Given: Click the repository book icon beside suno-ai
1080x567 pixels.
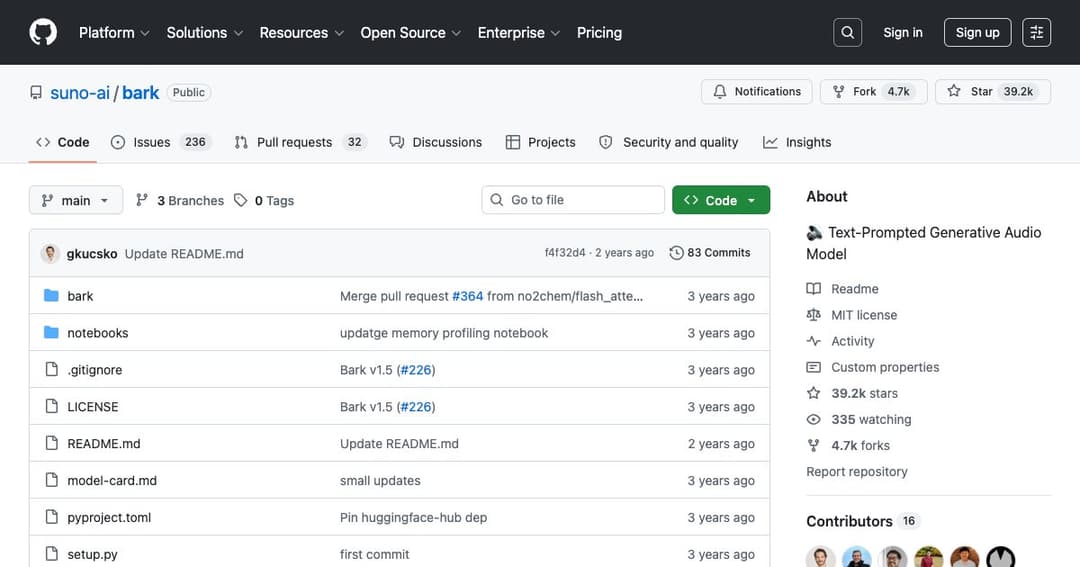Looking at the screenshot, I should (36, 92).
